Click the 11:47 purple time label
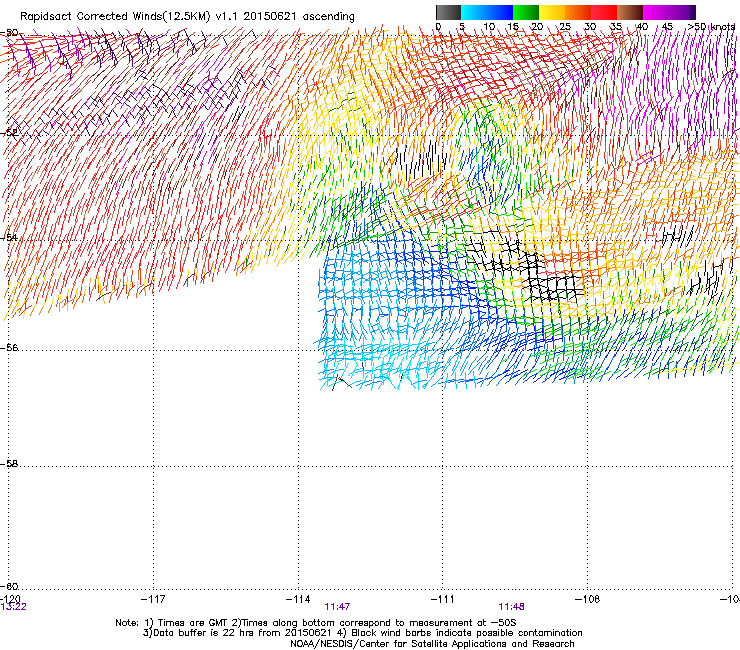 (x=337, y=607)
